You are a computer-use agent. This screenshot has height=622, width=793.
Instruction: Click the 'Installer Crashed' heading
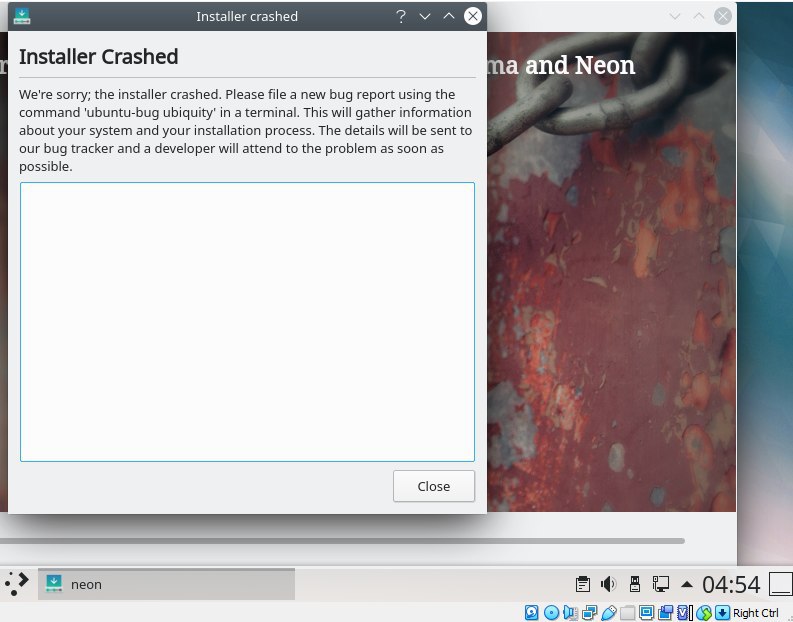99,57
